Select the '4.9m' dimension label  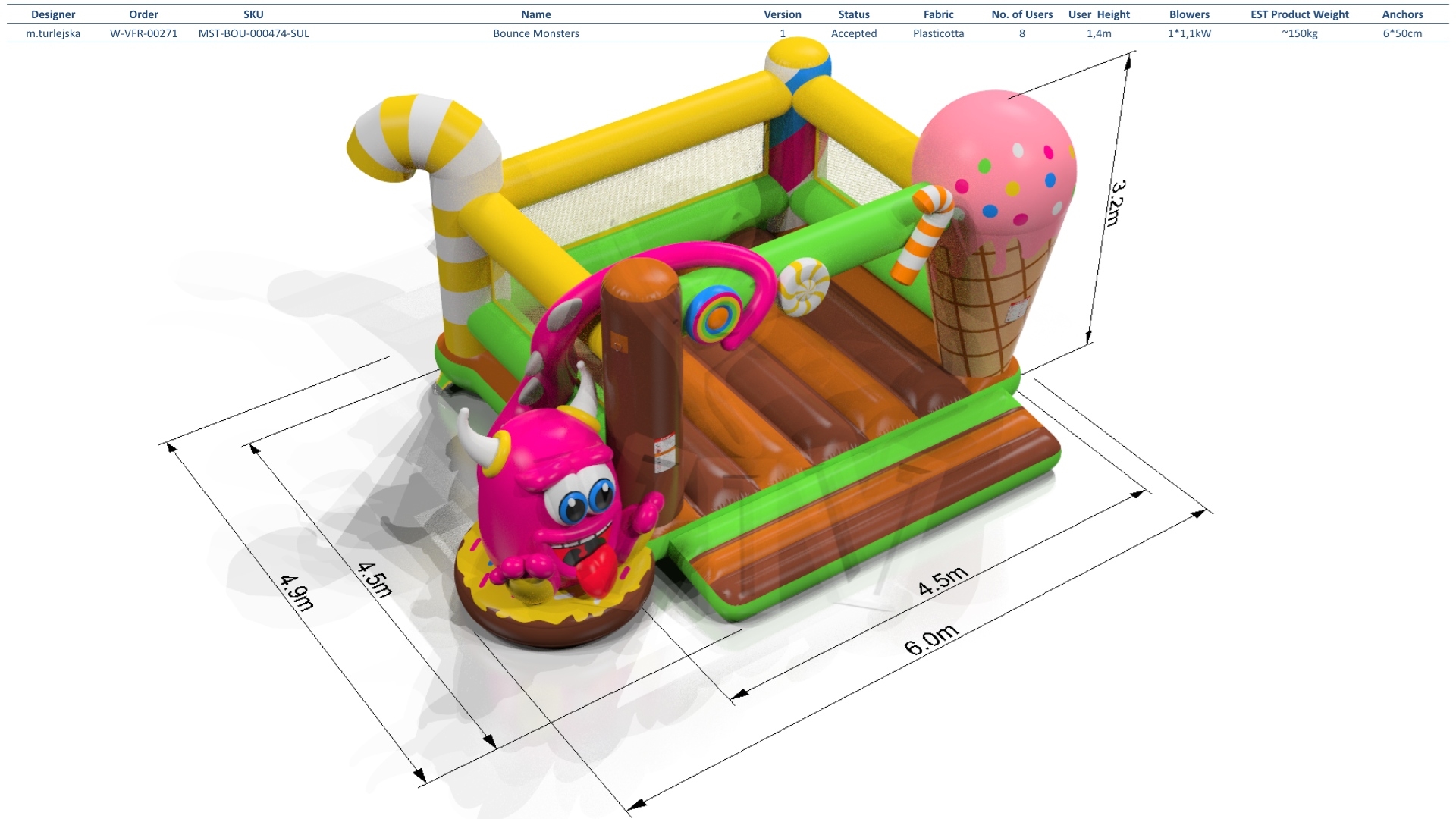pos(297,592)
